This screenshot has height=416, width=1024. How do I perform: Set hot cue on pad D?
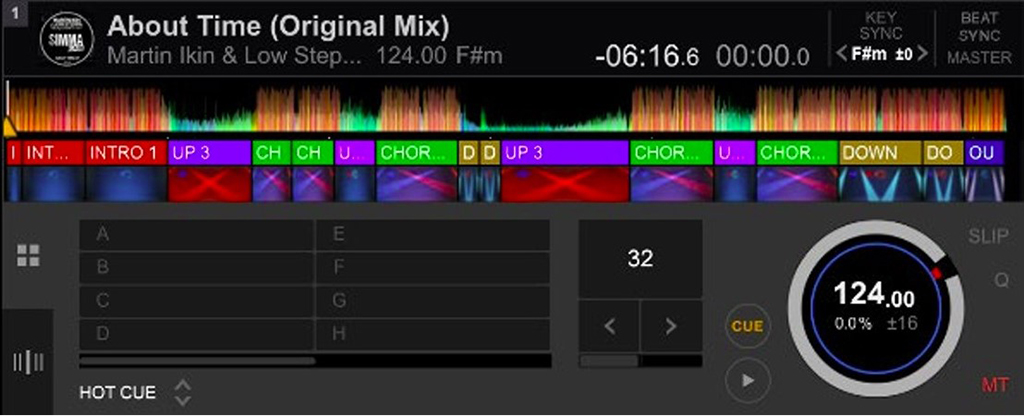(x=196, y=334)
